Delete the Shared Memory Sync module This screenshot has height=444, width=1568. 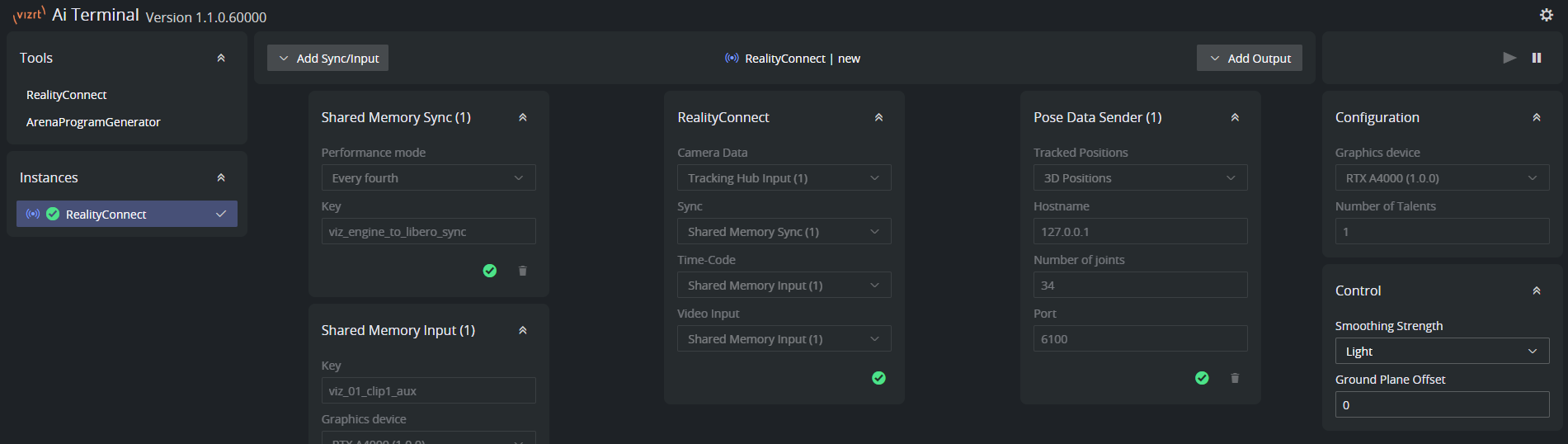point(522,271)
